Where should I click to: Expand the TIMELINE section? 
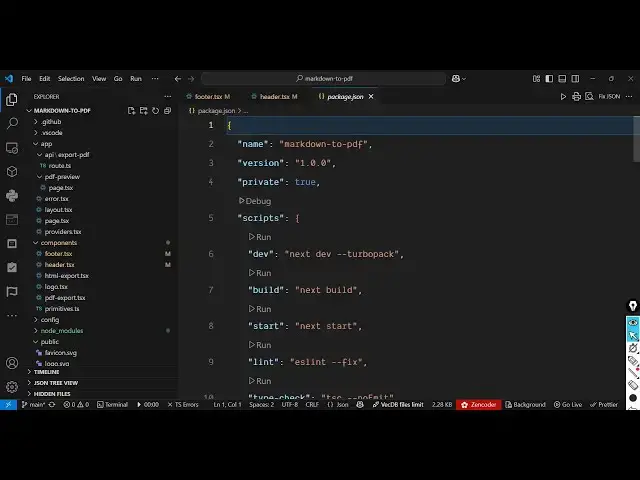47,372
